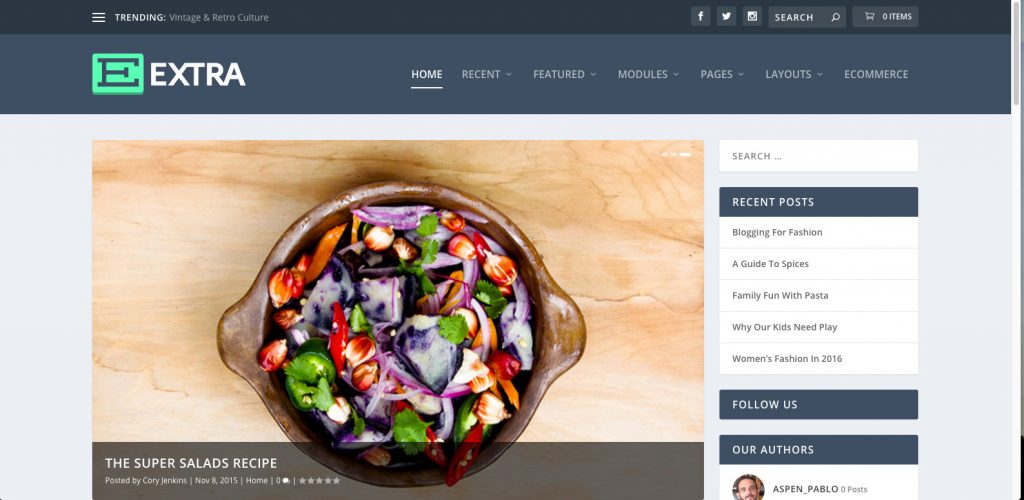Image resolution: width=1024 pixels, height=500 pixels.
Task: Open the A Guide To Spices link
Action: [771, 264]
